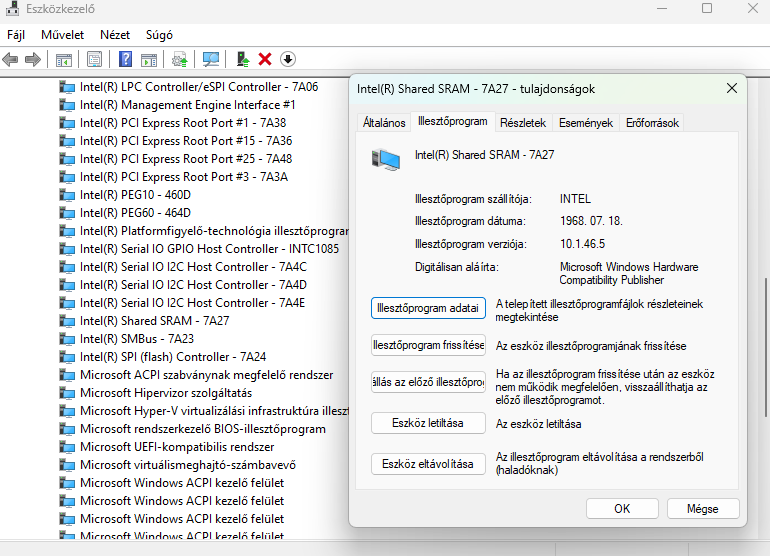Click the Eszközkezelő title bar app icon

12,8
